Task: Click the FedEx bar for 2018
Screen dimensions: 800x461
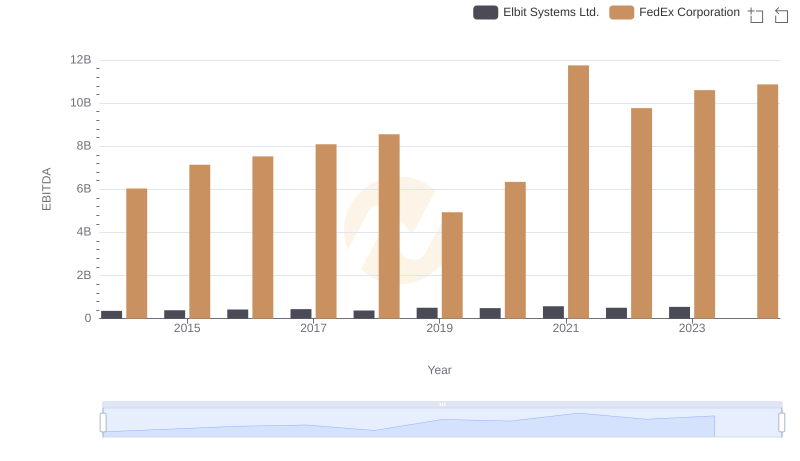Action: 389,226
